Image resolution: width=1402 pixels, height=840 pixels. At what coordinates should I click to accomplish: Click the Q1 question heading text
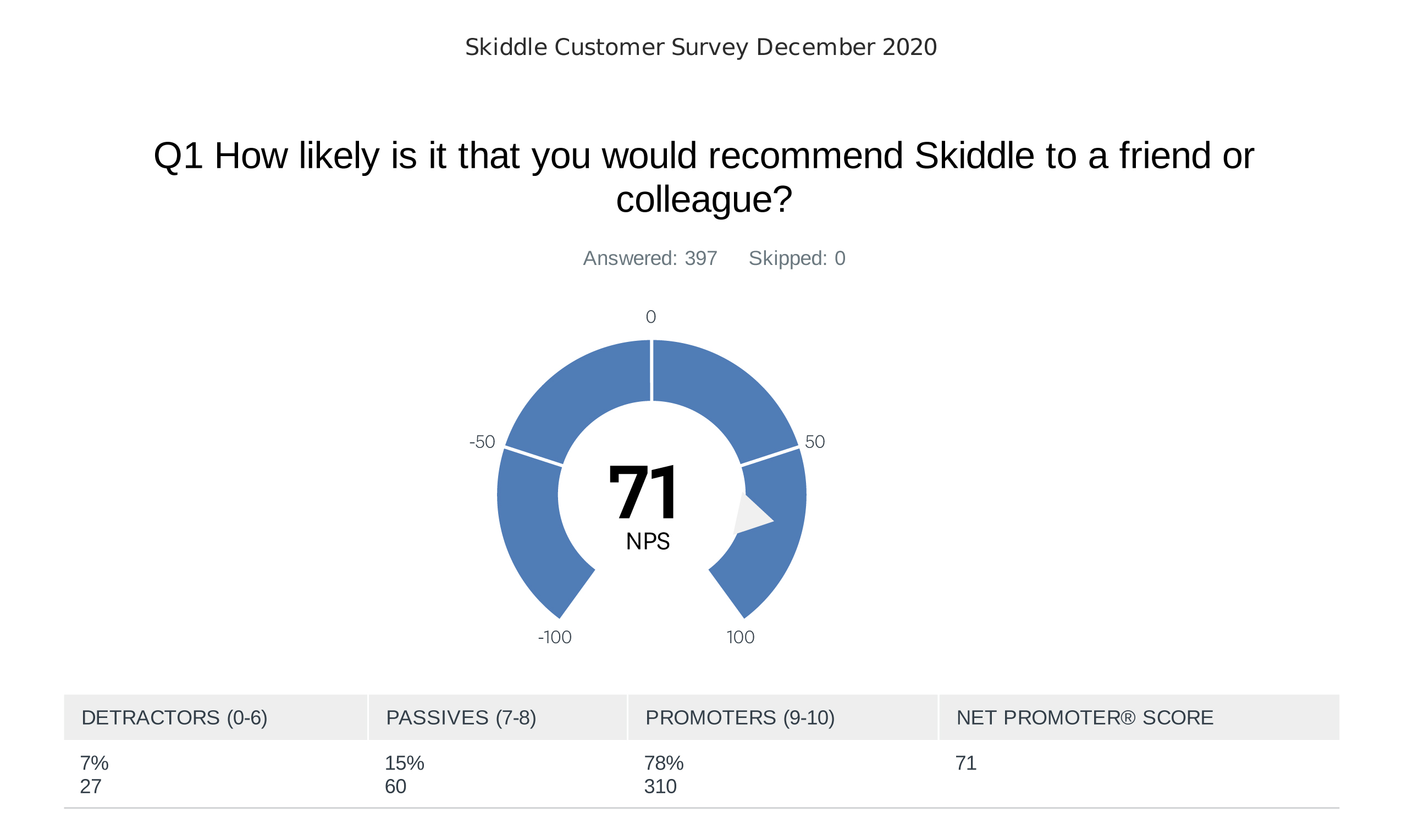click(x=704, y=177)
